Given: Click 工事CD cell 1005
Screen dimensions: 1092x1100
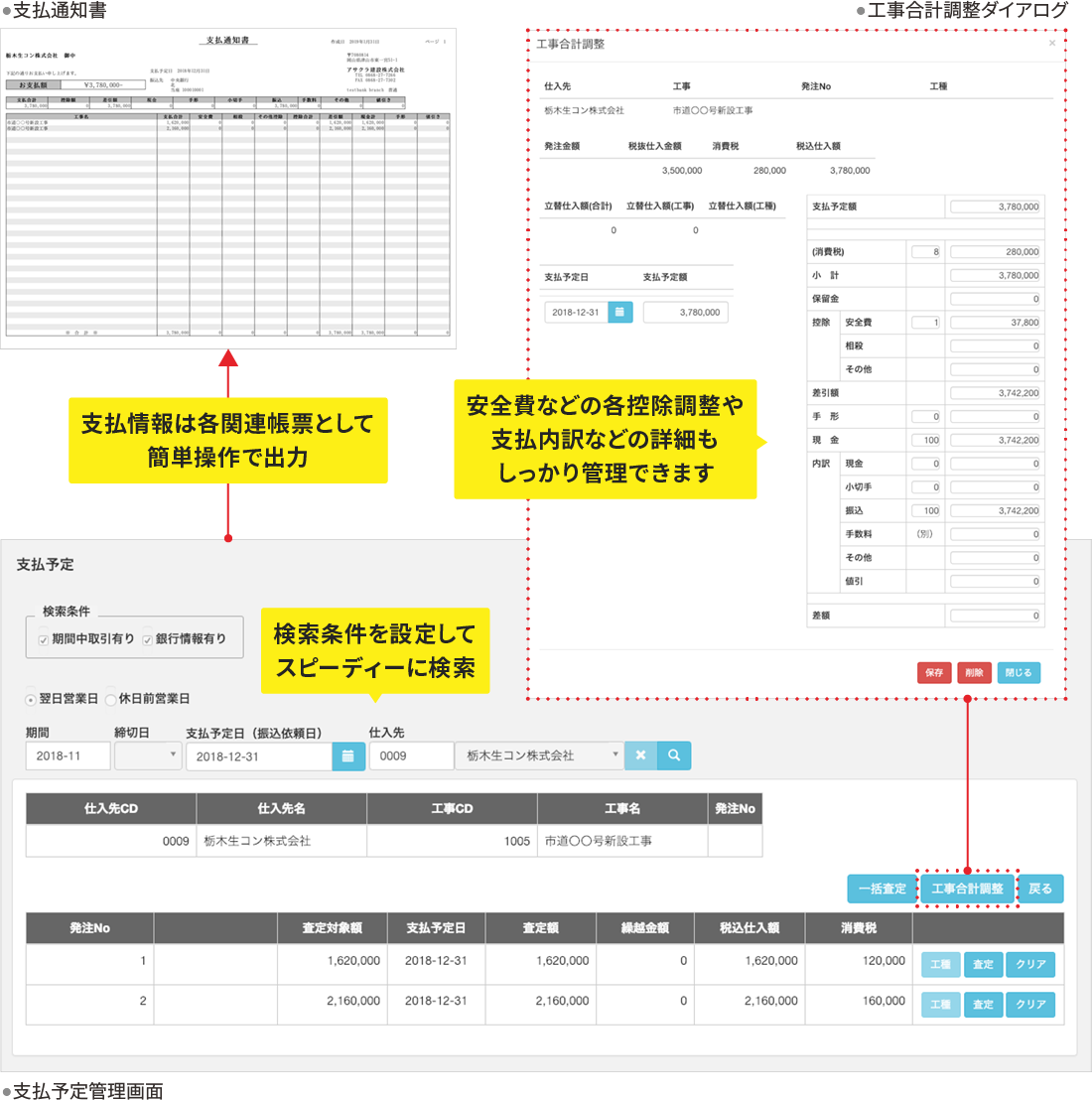Looking at the screenshot, I should [x=452, y=841].
